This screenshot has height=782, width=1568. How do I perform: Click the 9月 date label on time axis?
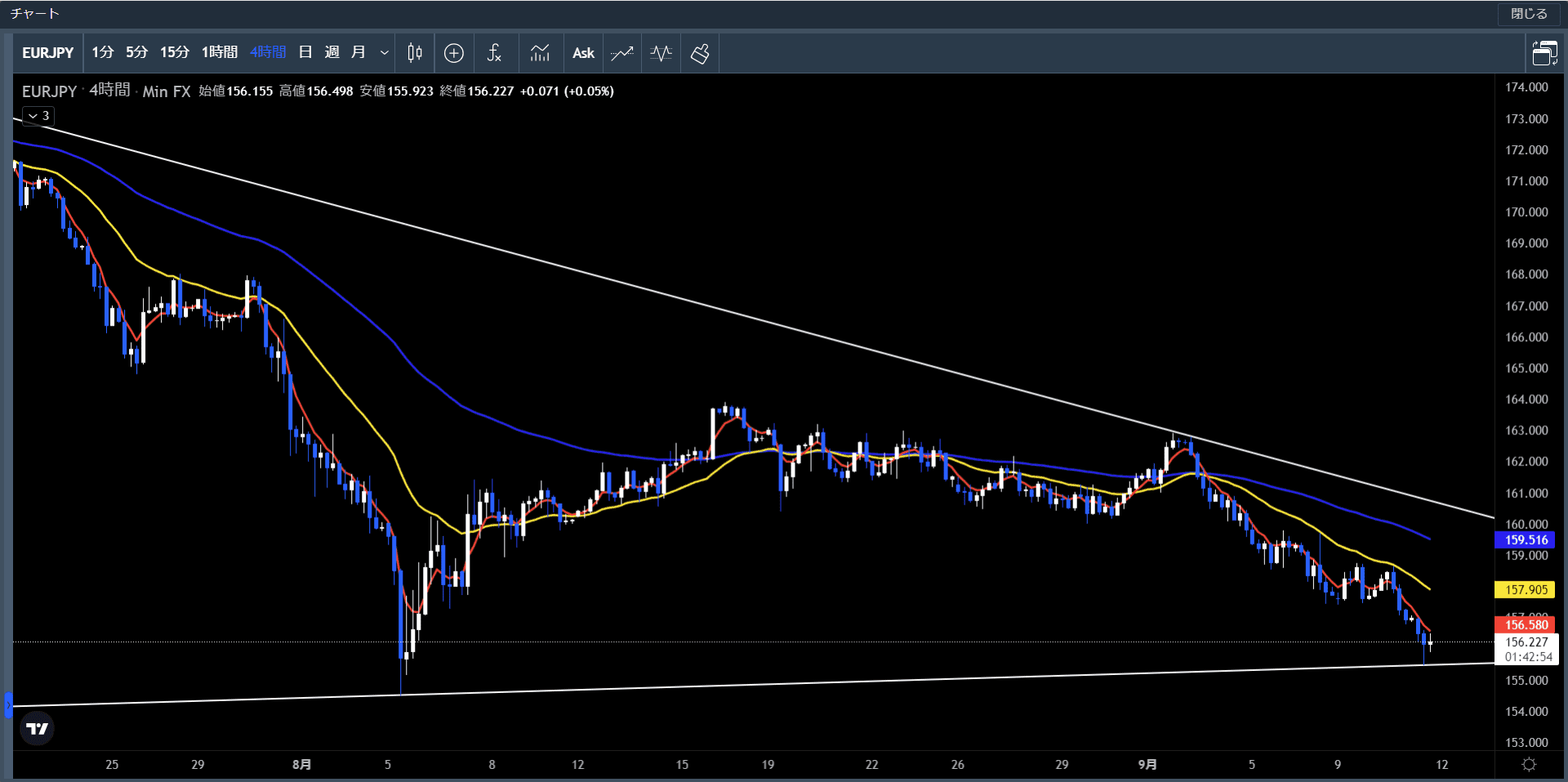(x=1147, y=765)
